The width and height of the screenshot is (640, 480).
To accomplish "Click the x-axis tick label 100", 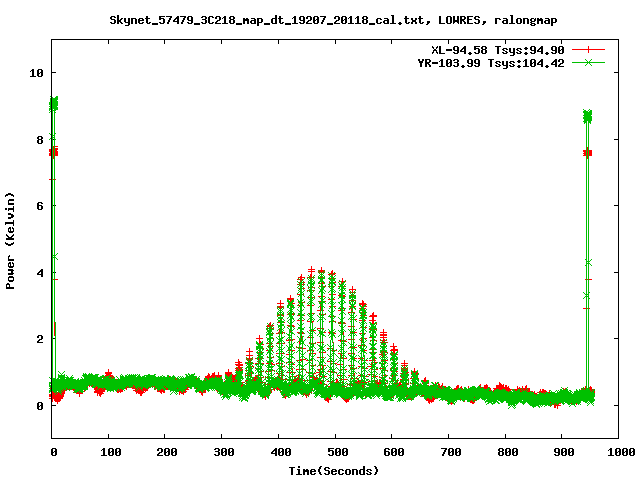I will [110, 452].
